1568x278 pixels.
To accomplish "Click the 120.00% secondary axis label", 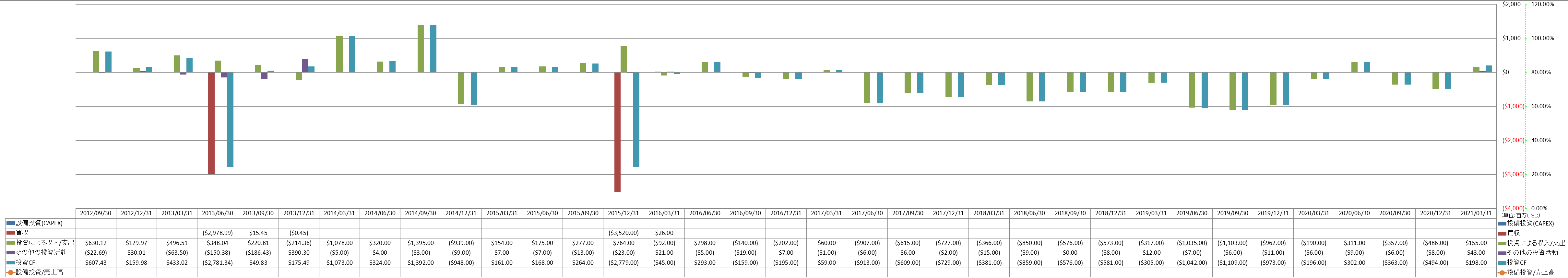I will point(1542,4).
